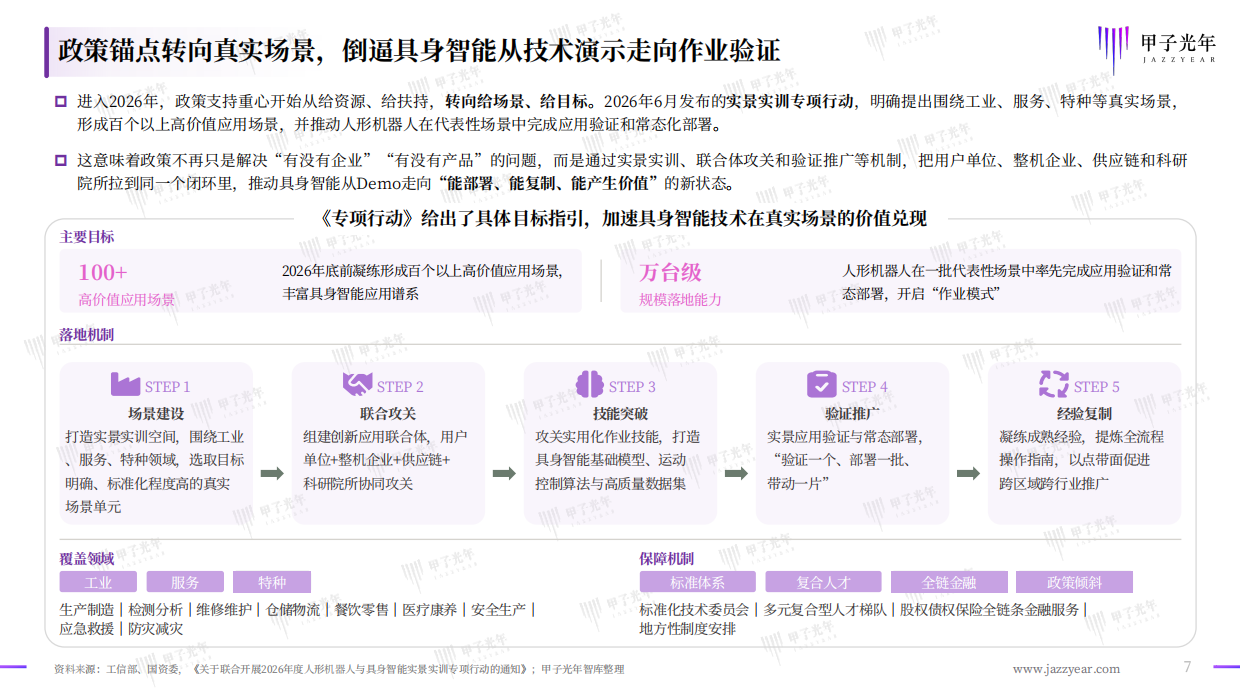The image size is (1240, 697).
Task: Select the 标准体系 tag
Action: [698, 582]
